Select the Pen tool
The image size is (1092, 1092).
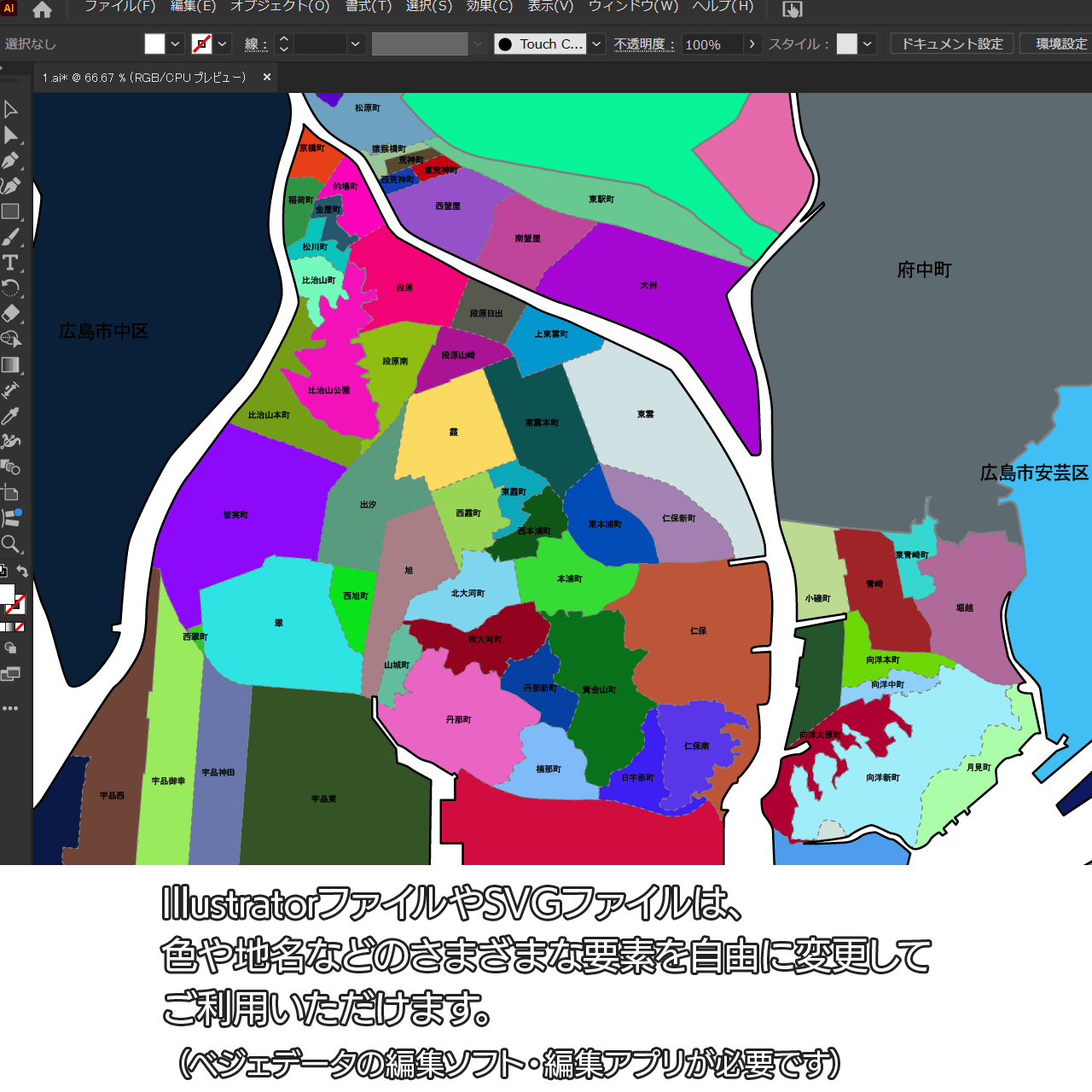[x=11, y=160]
